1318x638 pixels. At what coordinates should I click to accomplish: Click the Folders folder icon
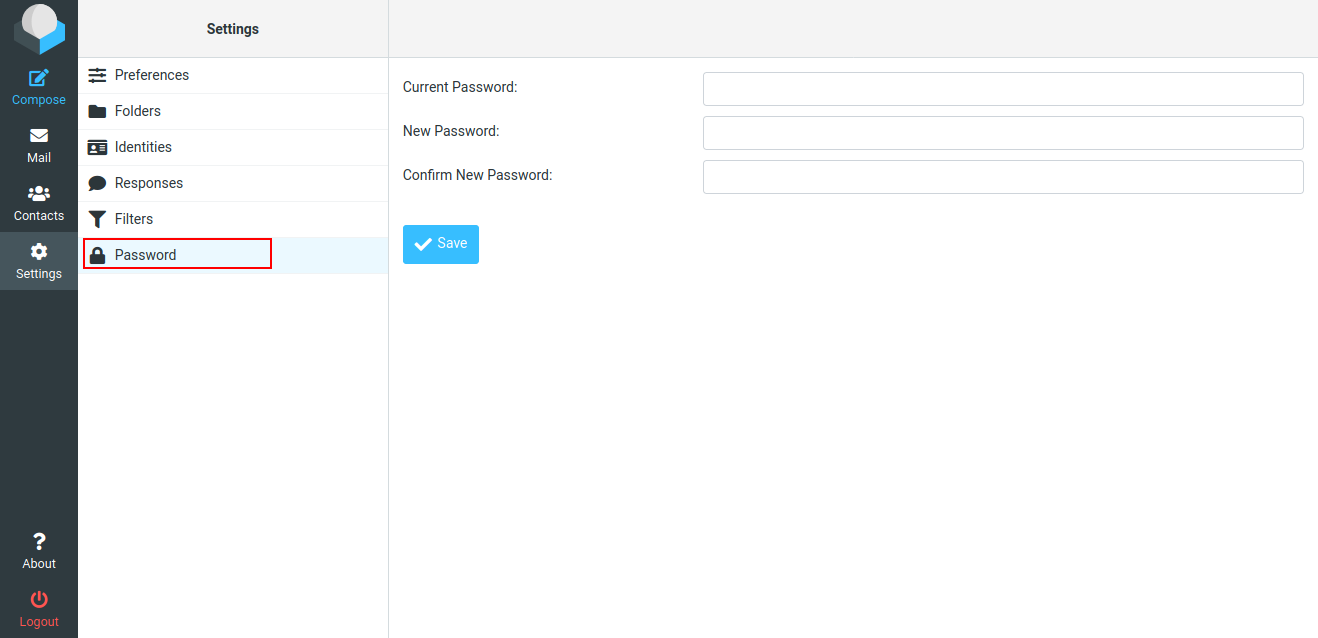97,111
